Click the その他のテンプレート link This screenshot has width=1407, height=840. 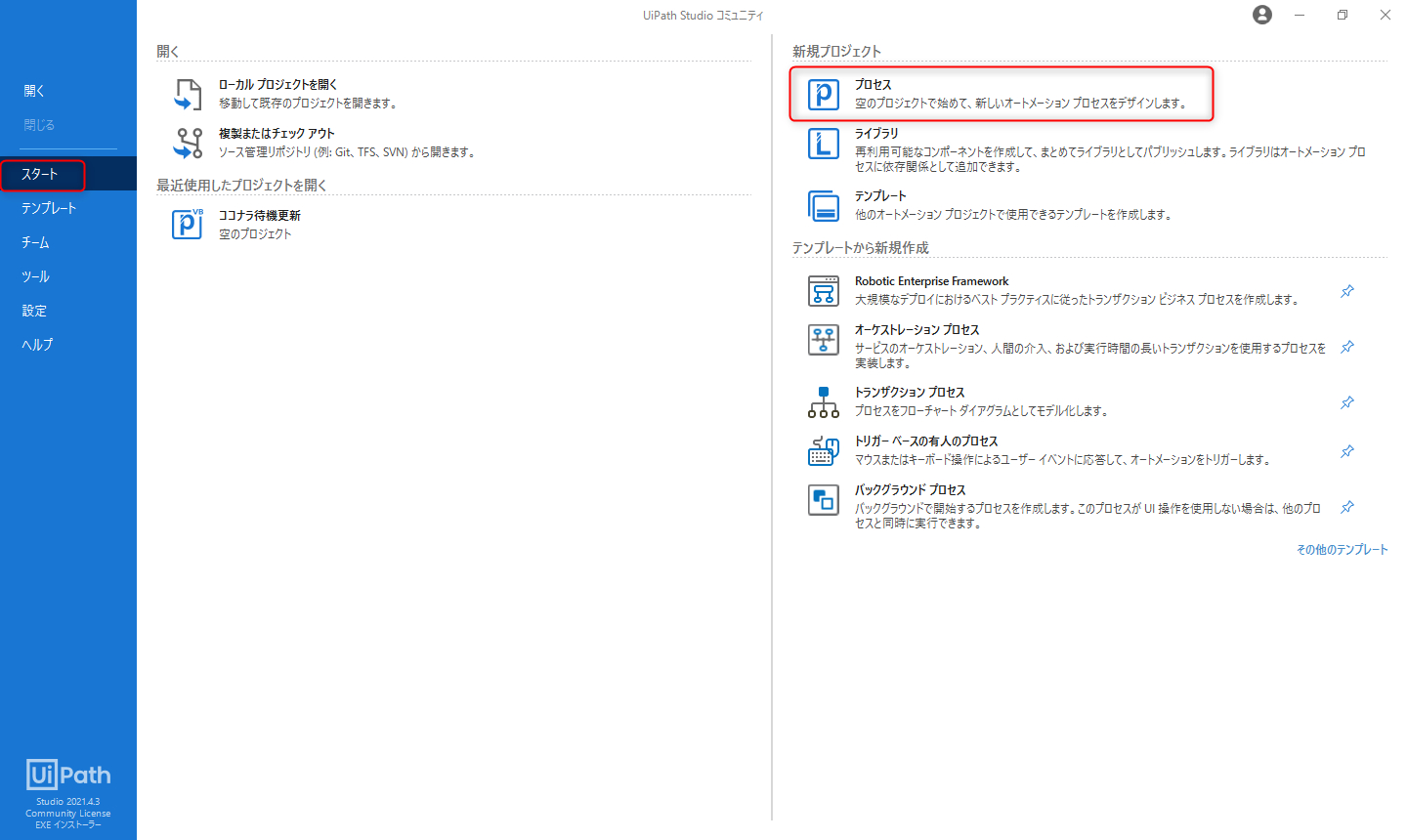[x=1342, y=550]
